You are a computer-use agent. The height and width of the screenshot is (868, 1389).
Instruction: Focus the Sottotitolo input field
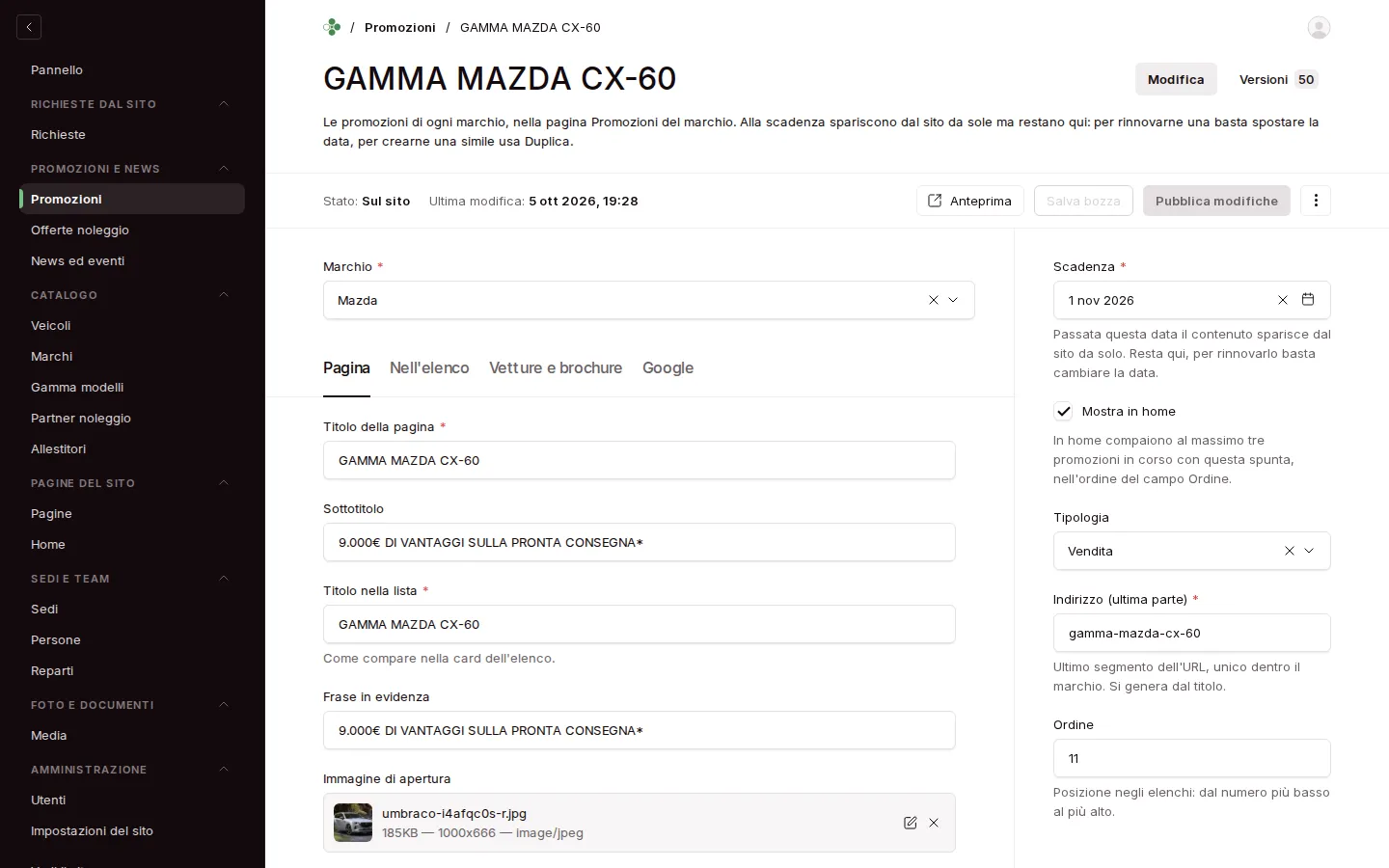click(640, 542)
